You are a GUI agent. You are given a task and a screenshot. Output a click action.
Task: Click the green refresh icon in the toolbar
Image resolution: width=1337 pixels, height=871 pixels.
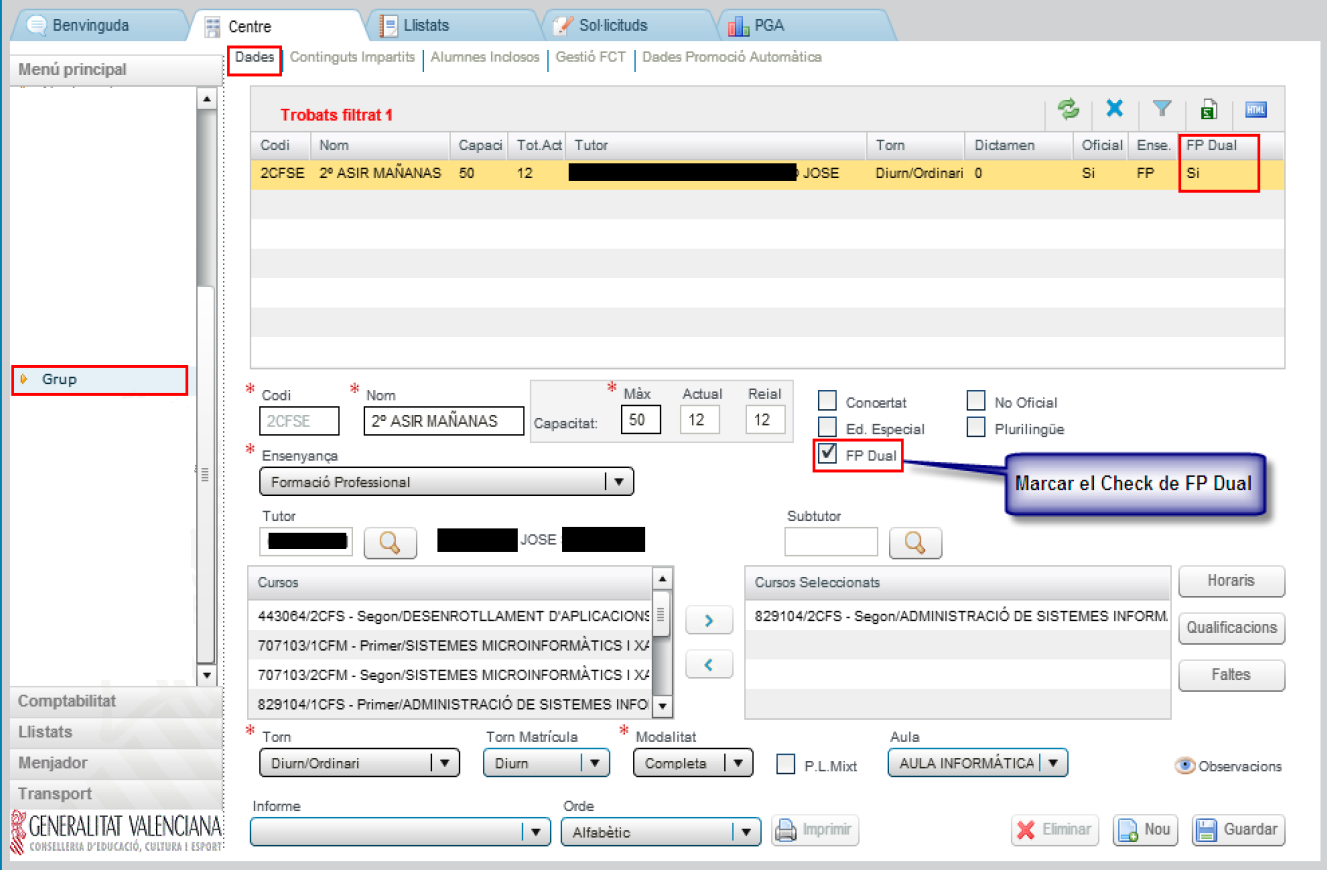[x=1069, y=109]
